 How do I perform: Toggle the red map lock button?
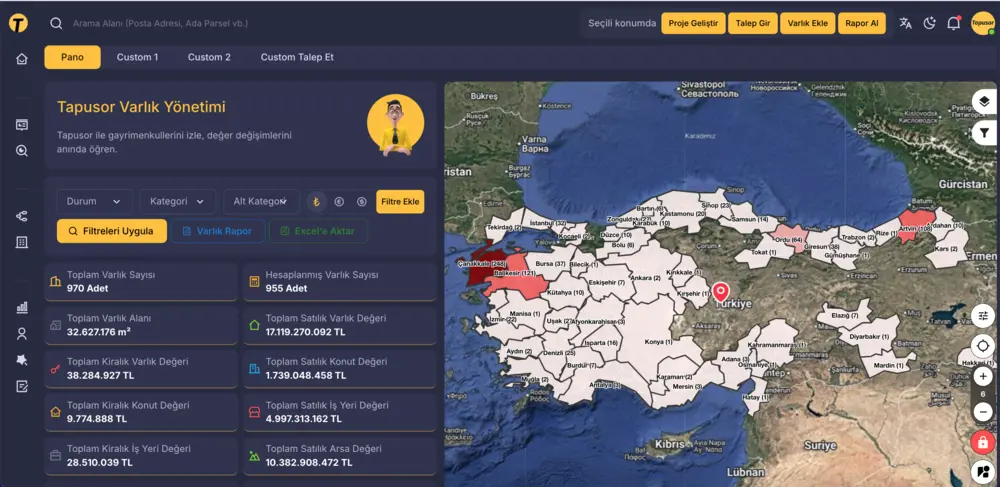(x=983, y=442)
